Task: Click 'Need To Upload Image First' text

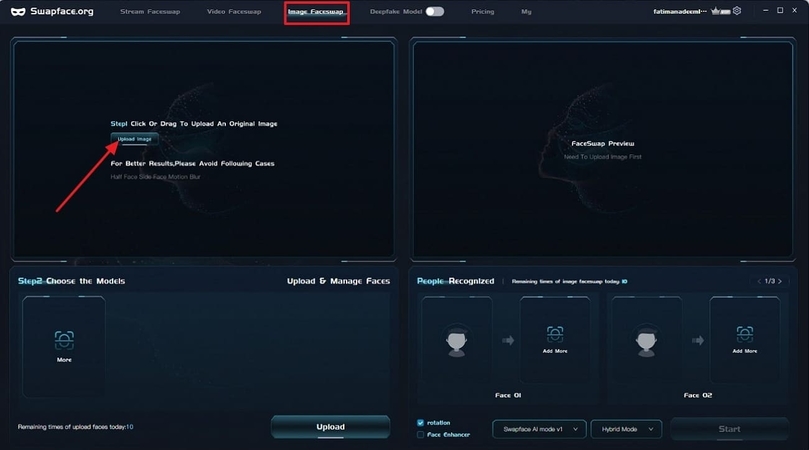Action: (x=603, y=157)
